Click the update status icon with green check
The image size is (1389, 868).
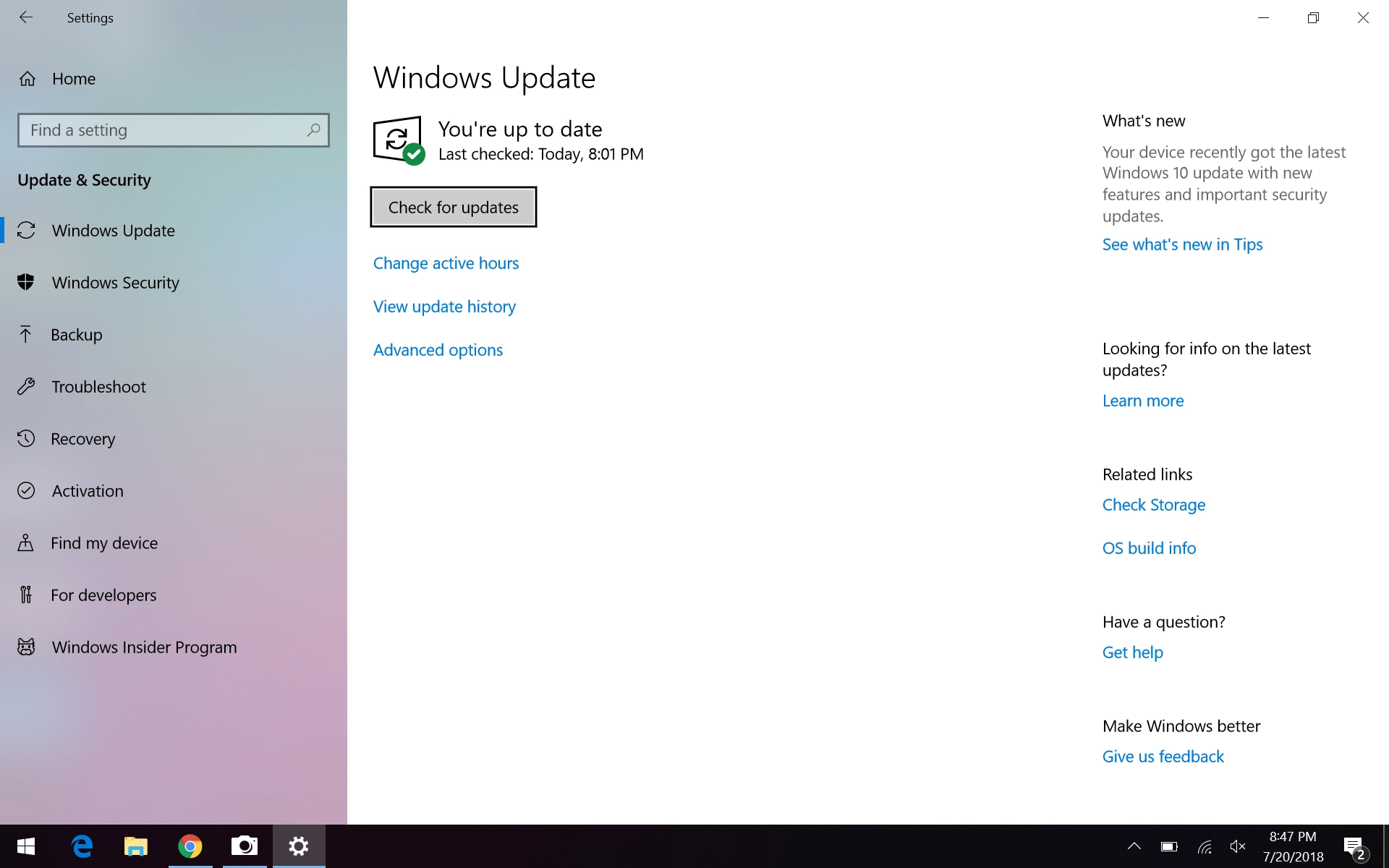(x=399, y=140)
